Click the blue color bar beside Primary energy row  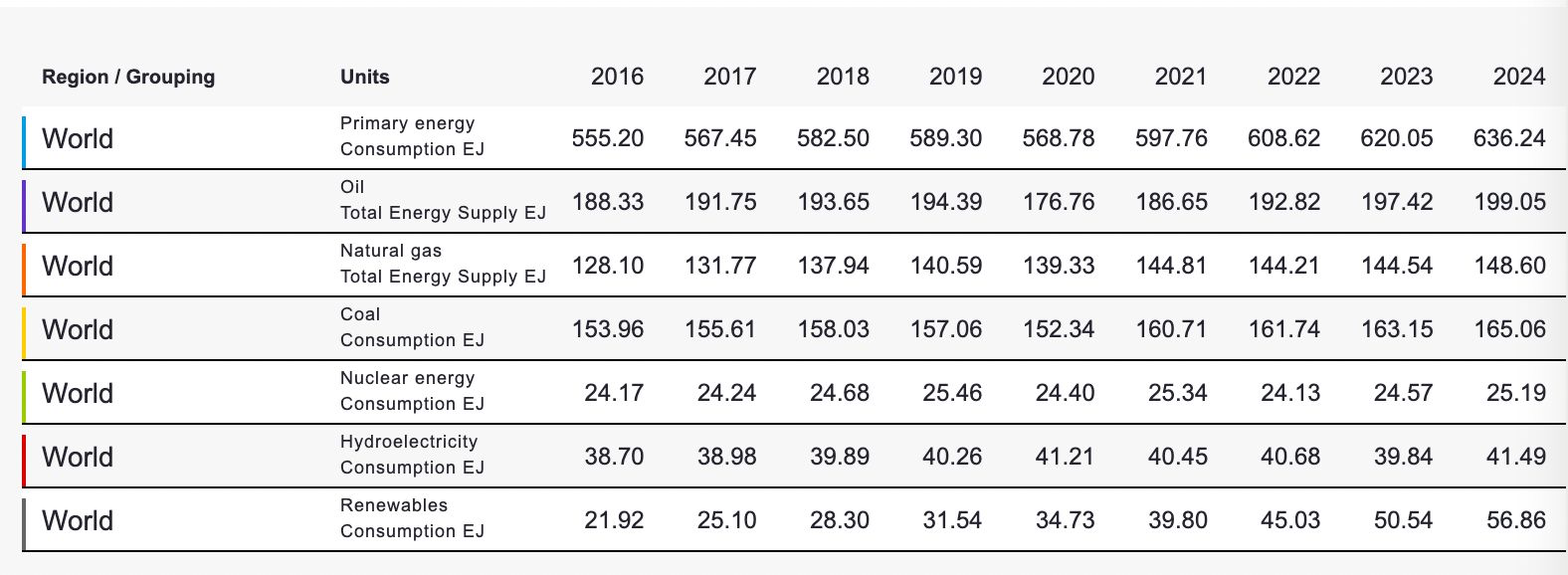point(24,138)
